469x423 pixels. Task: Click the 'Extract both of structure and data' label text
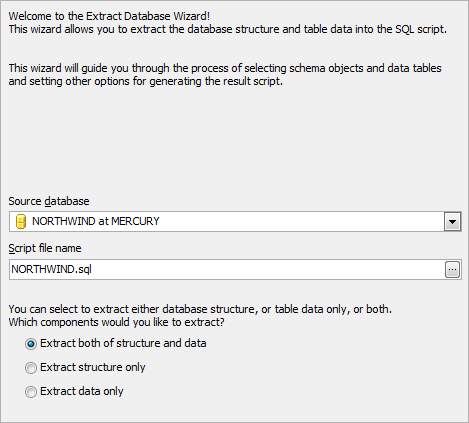pos(123,343)
